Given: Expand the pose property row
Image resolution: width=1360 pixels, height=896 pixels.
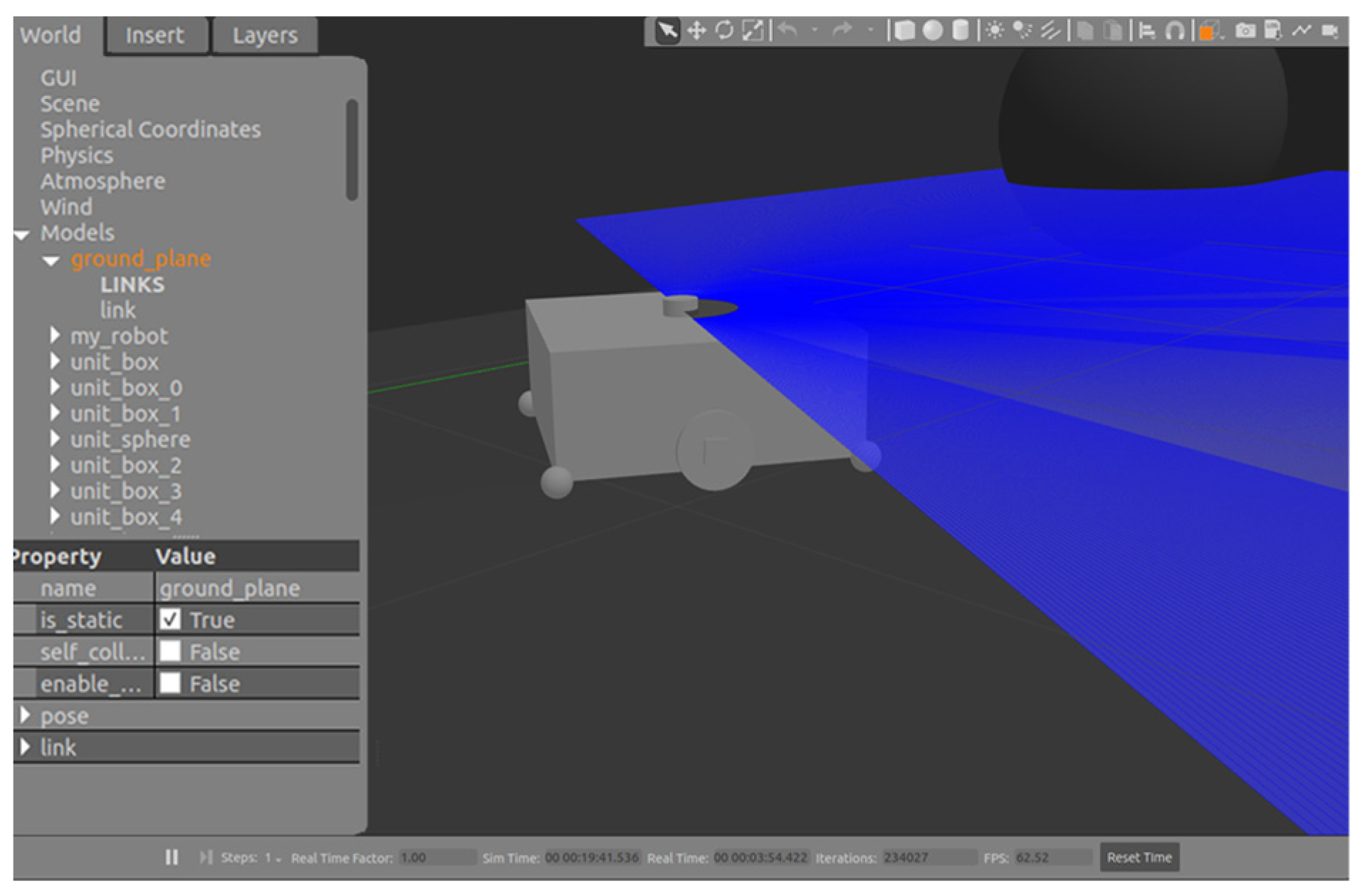Looking at the screenshot, I should [25, 715].
